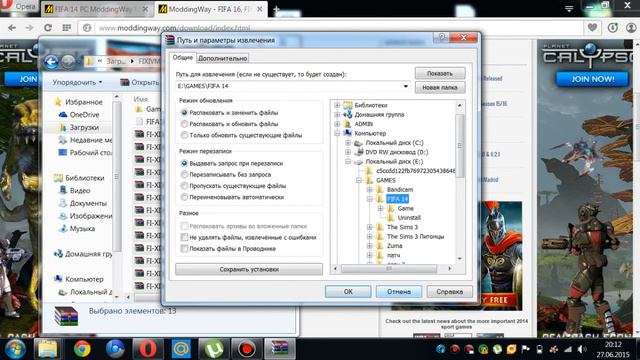Image resolution: width=640 pixels, height=360 pixels.
Task: Select the Uninstall folder in the tree
Action: 409,218
